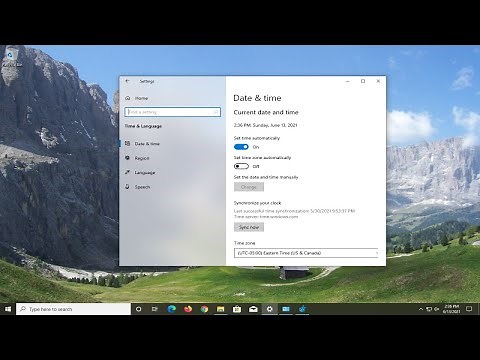Open the Region settings page
Image resolution: width=480 pixels, height=360 pixels.
coord(142,158)
